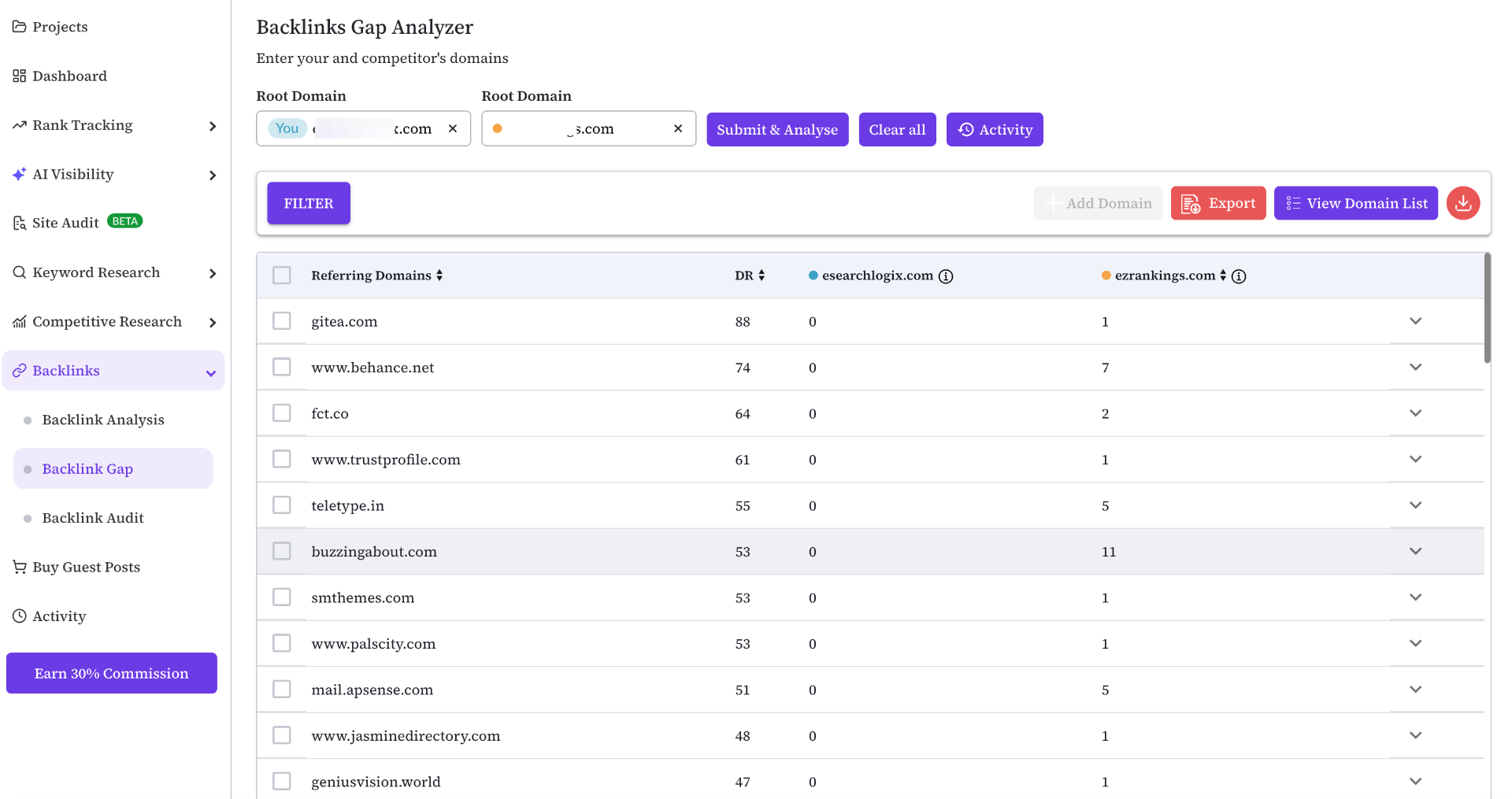Open Backlink Gap in sidebar

113,468
